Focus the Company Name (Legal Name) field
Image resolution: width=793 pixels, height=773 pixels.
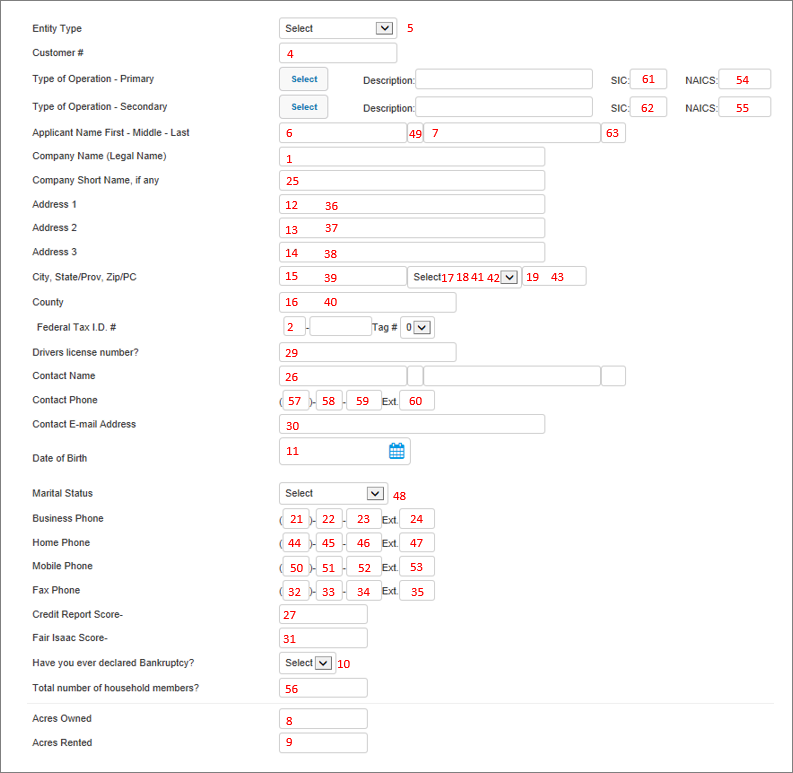pos(412,157)
